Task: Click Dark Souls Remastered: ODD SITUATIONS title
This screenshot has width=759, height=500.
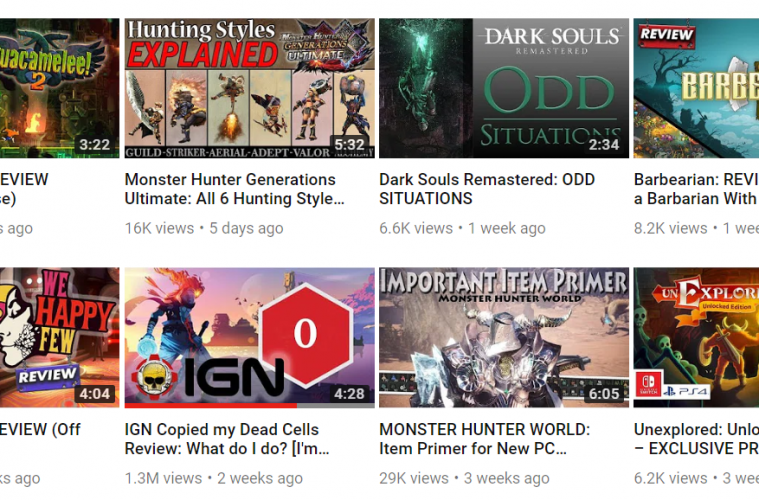Action: [487, 189]
